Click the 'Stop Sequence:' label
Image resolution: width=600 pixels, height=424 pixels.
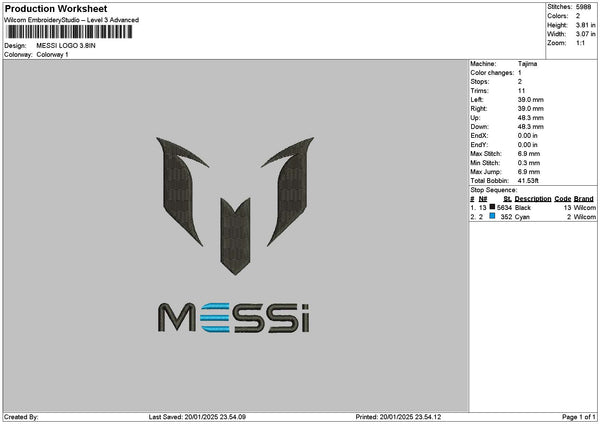494,190
